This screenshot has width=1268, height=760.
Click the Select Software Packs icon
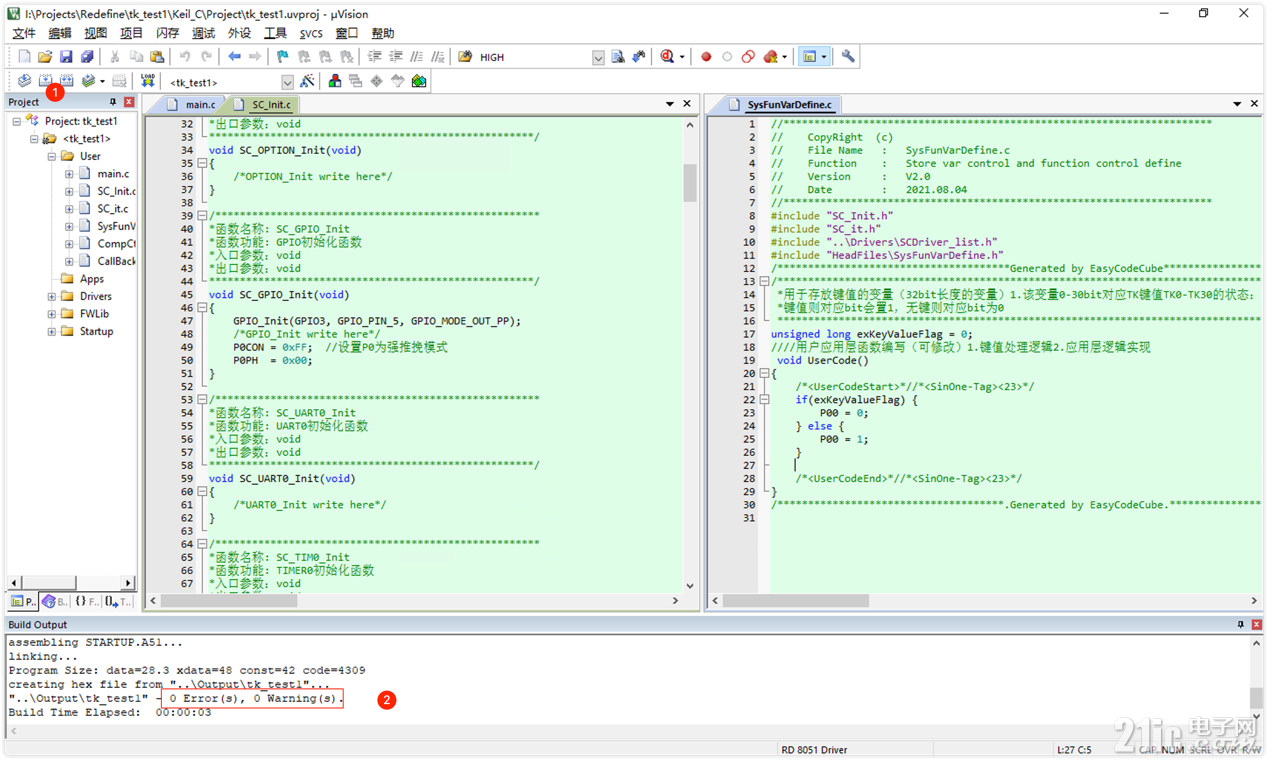(397, 81)
